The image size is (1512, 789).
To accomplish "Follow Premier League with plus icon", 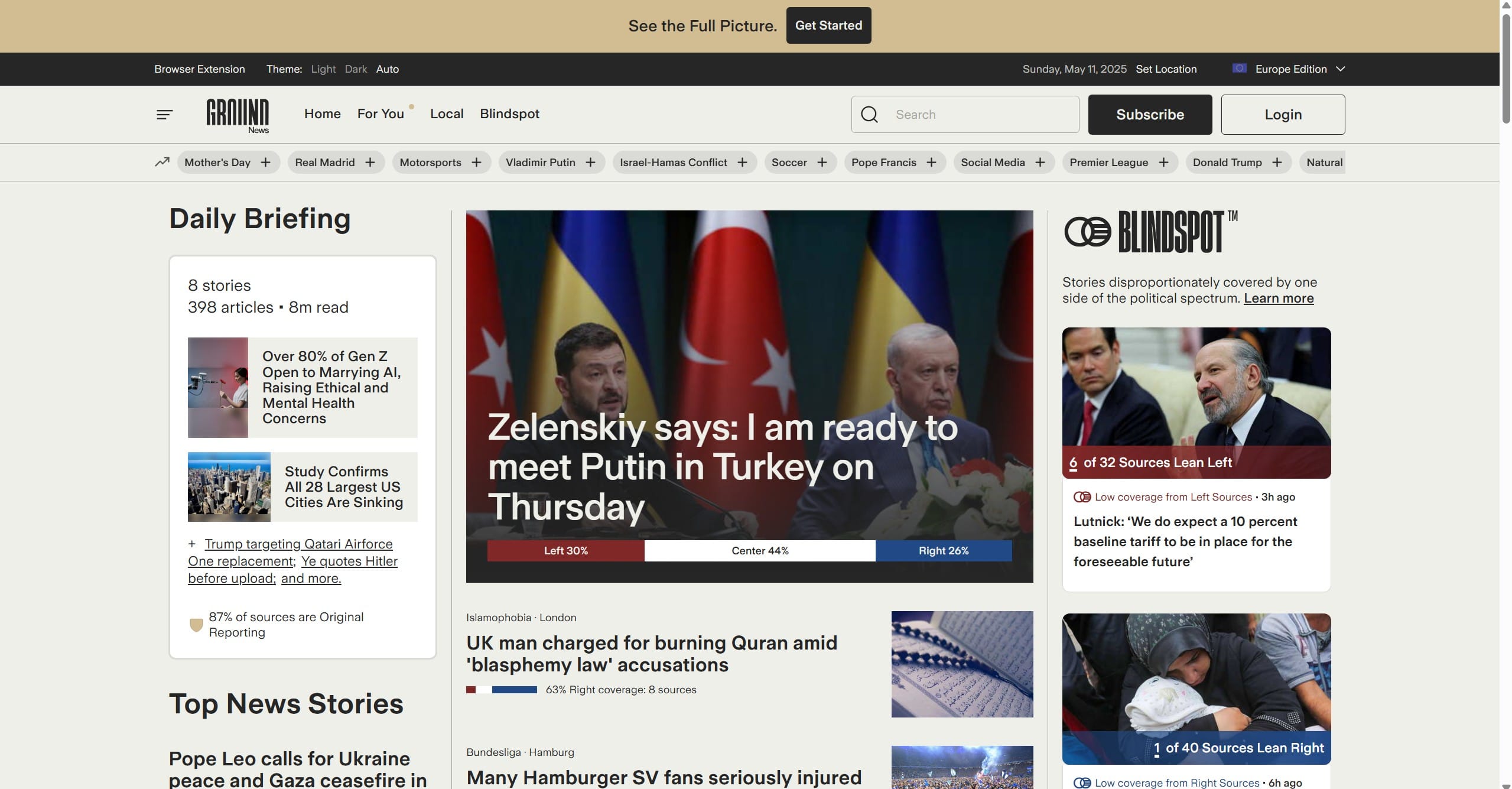I will pyautogui.click(x=1163, y=163).
